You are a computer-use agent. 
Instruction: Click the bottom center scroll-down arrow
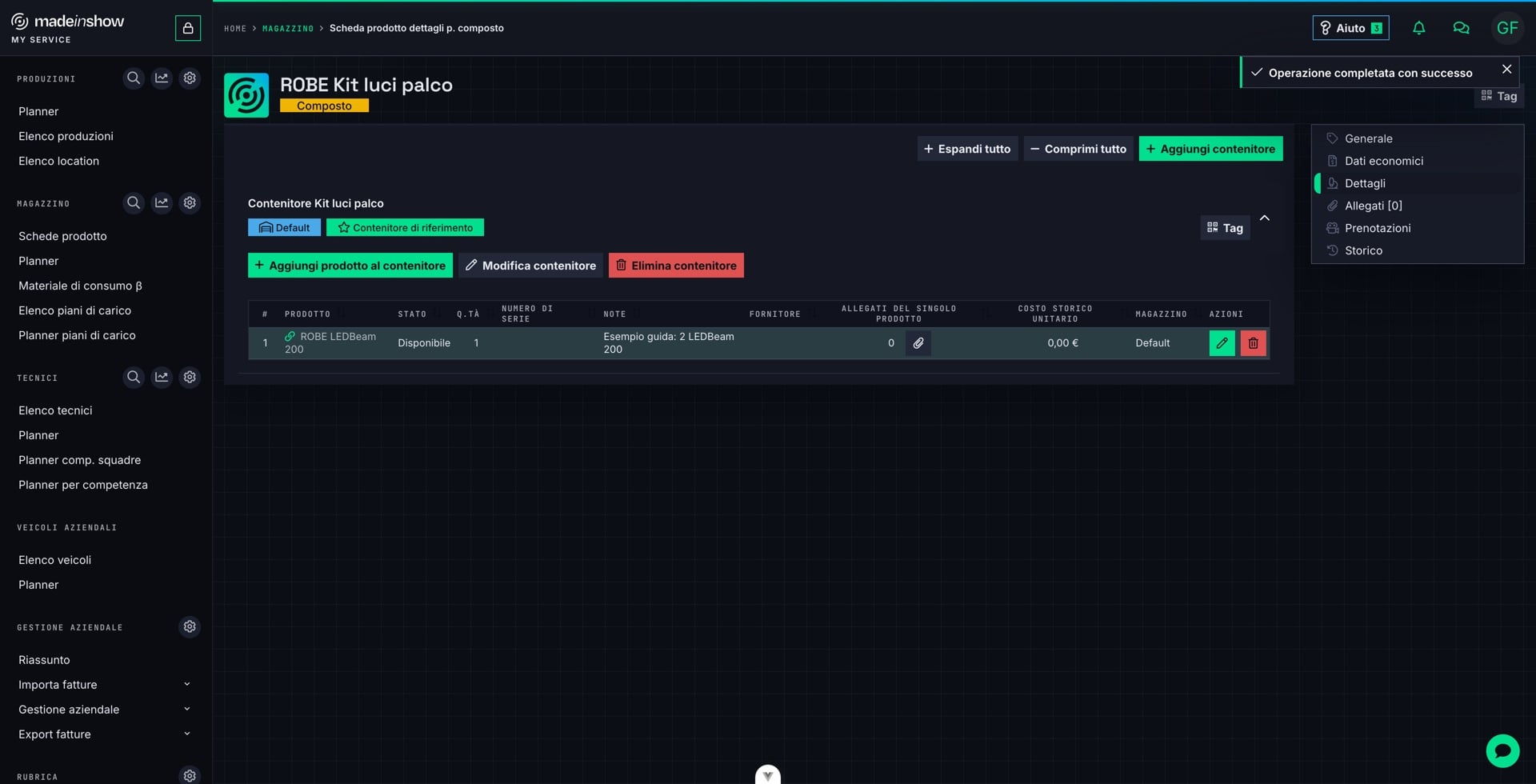pos(768,775)
